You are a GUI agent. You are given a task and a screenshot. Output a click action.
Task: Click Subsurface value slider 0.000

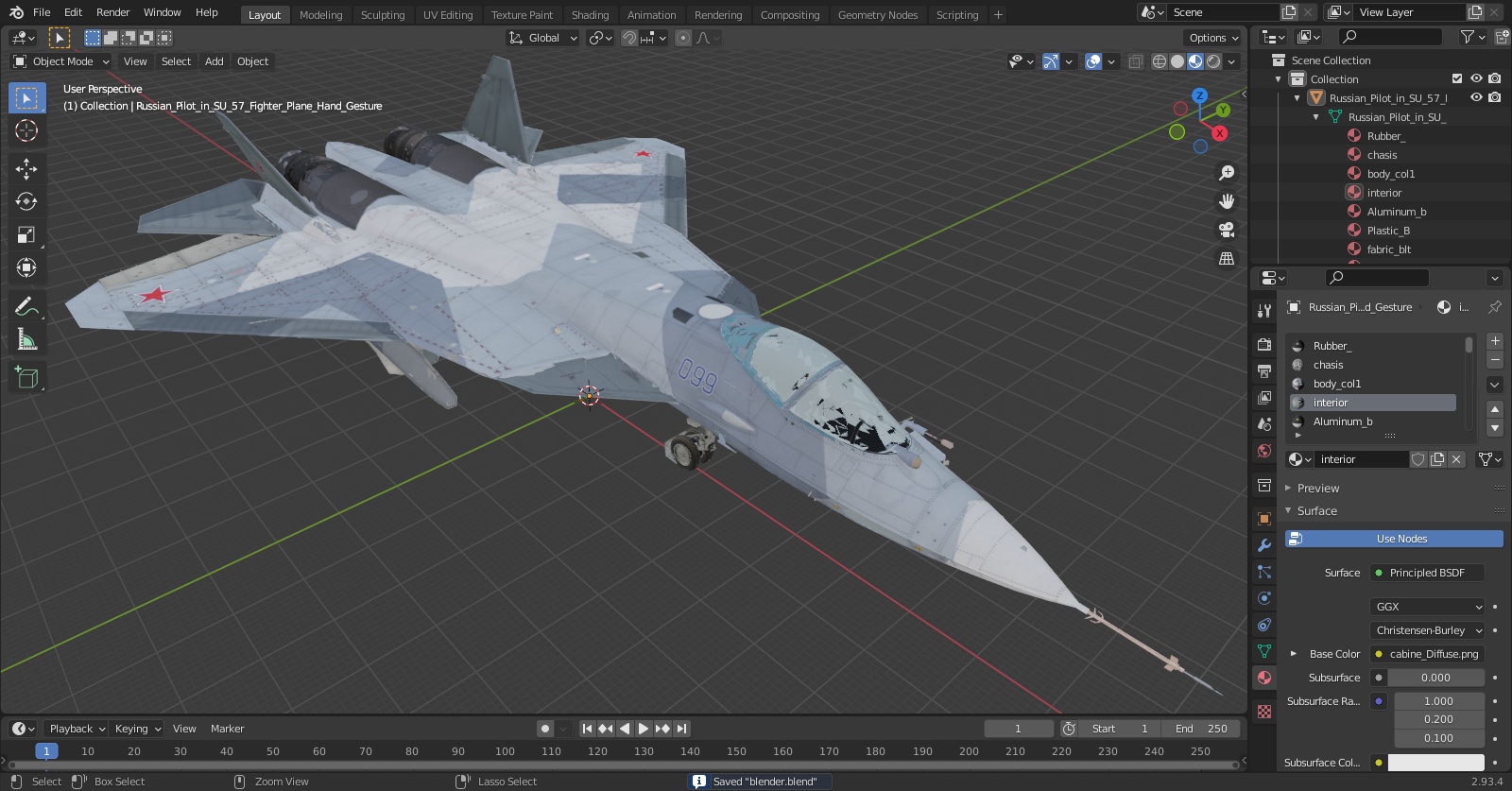pos(1436,678)
